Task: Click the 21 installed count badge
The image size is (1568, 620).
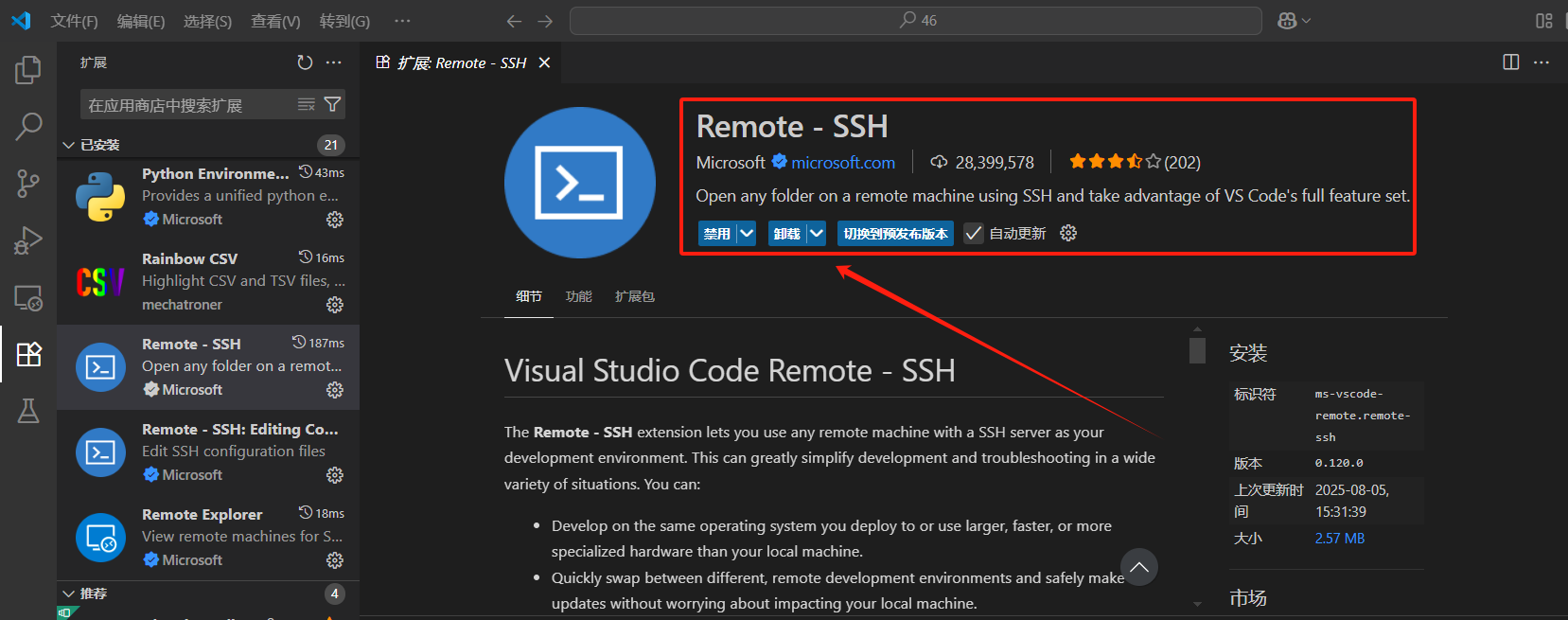Action: [330, 145]
